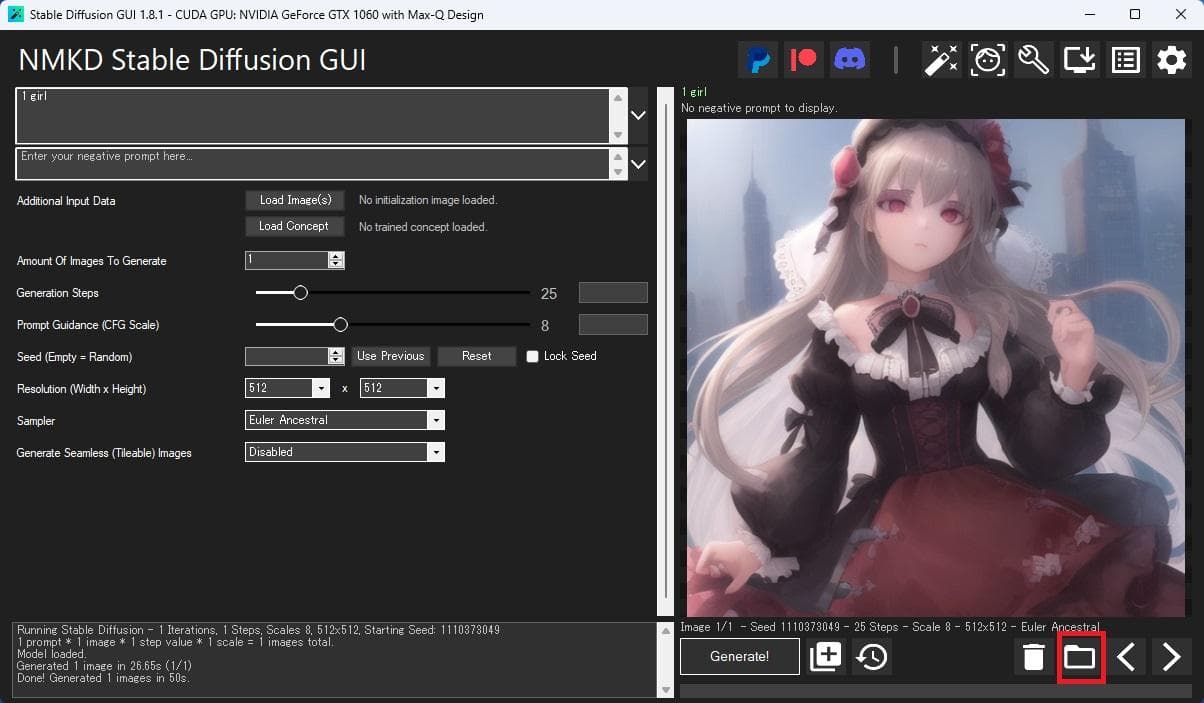This screenshot has height=703, width=1204.
Task: Click the Generate! button
Action: (740, 657)
